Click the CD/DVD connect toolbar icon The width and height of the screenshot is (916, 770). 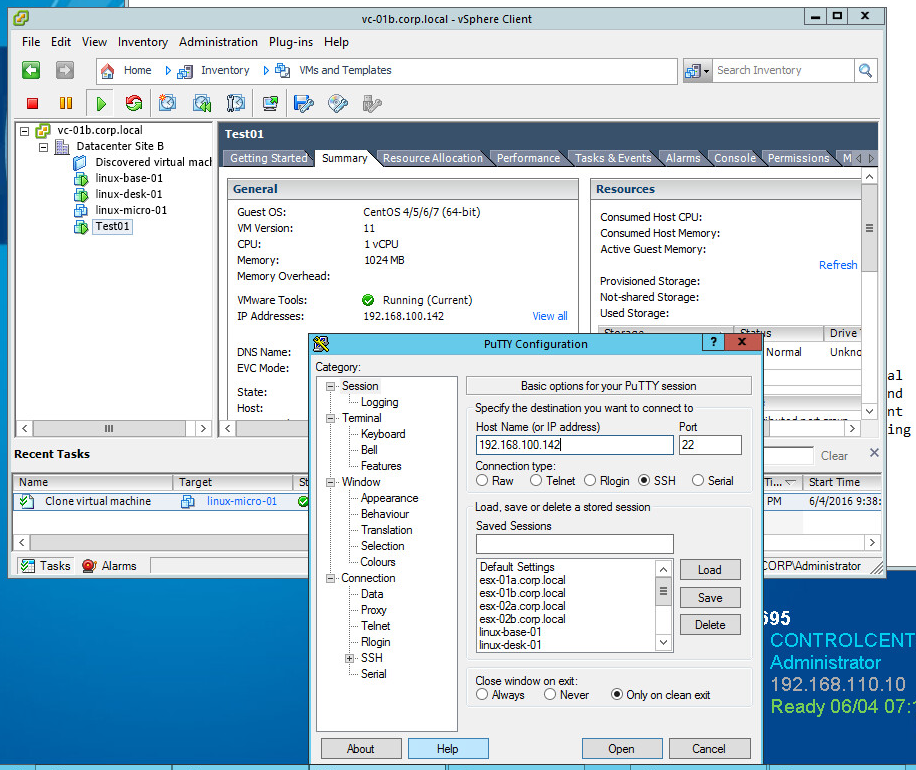tap(338, 103)
